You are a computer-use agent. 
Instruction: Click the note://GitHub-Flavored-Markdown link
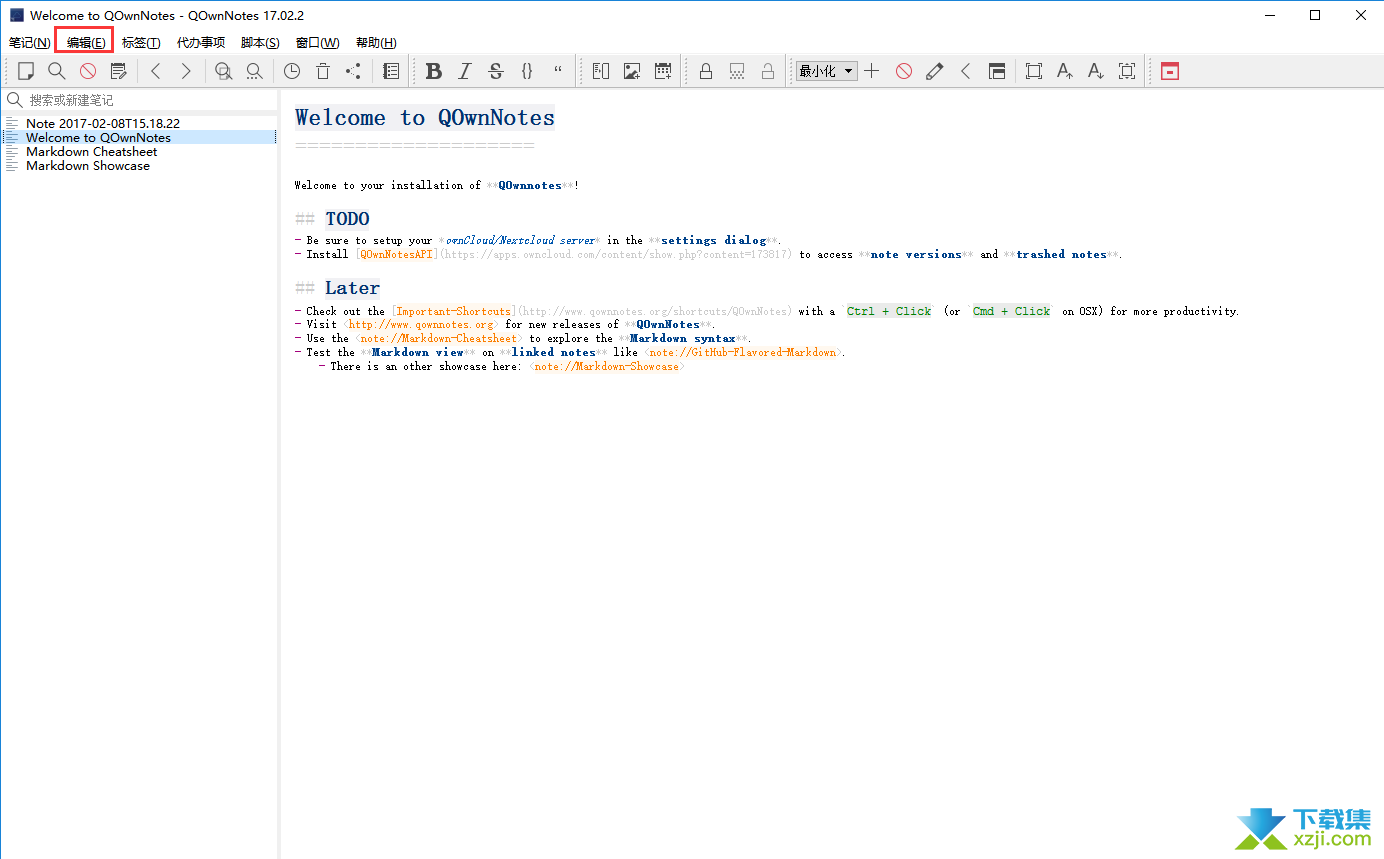coord(745,353)
